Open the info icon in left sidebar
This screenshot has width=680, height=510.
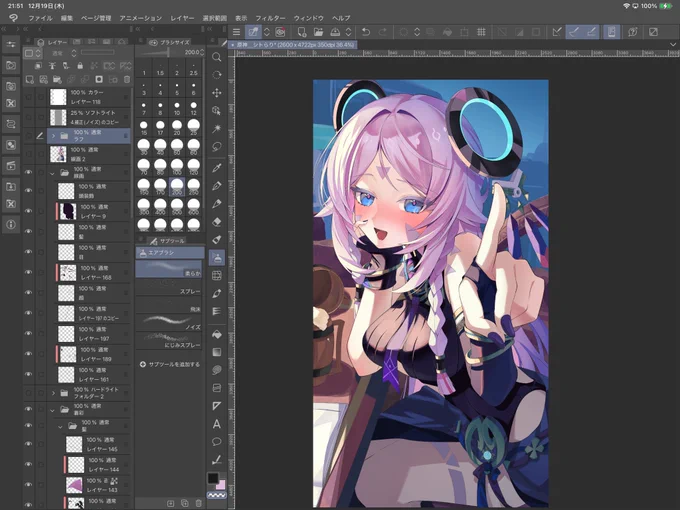pyautogui.click(x=11, y=224)
